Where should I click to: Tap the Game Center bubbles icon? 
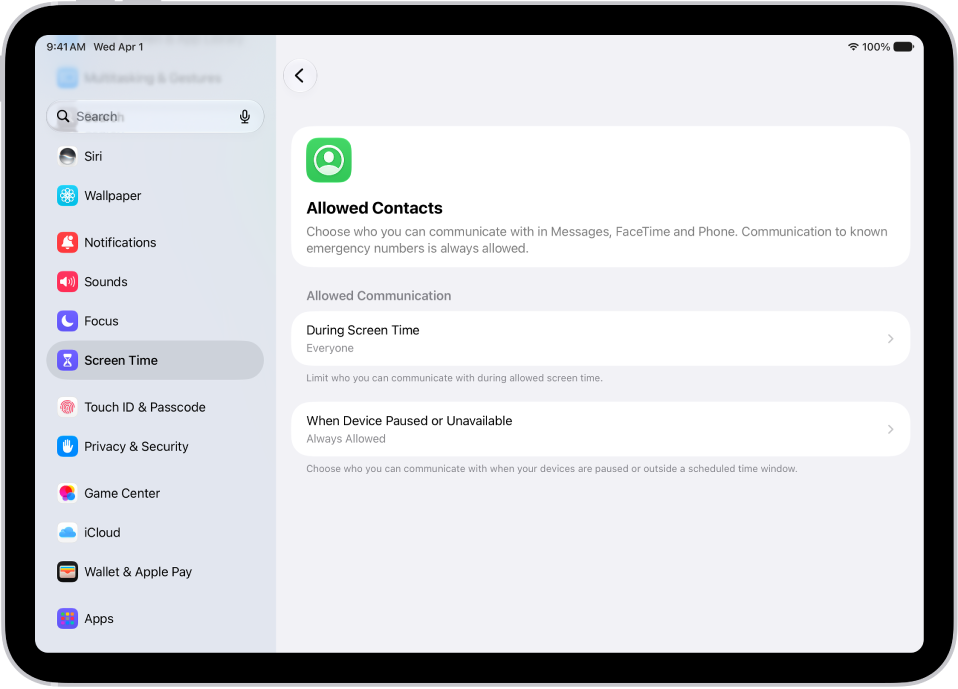[67, 493]
